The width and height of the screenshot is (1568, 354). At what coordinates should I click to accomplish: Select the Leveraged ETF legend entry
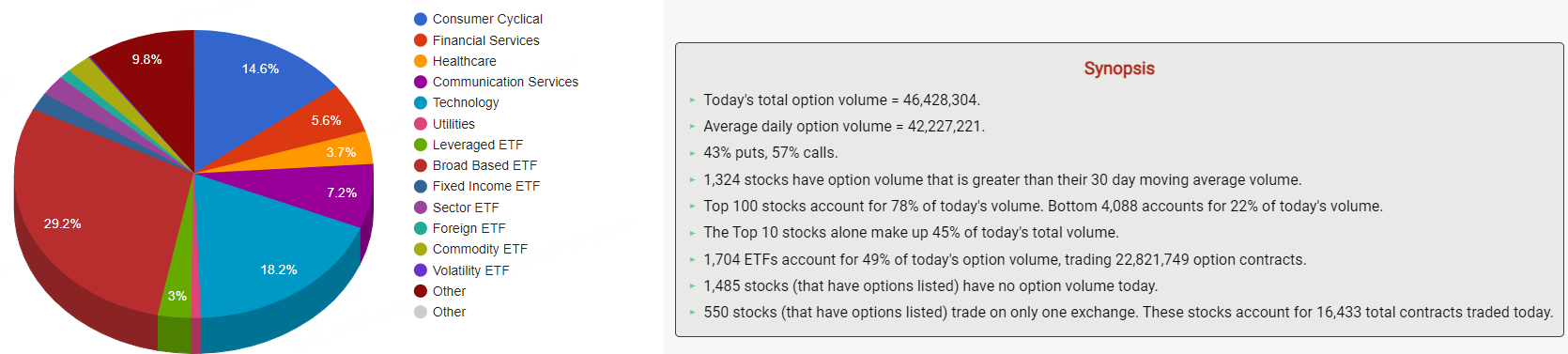469,145
